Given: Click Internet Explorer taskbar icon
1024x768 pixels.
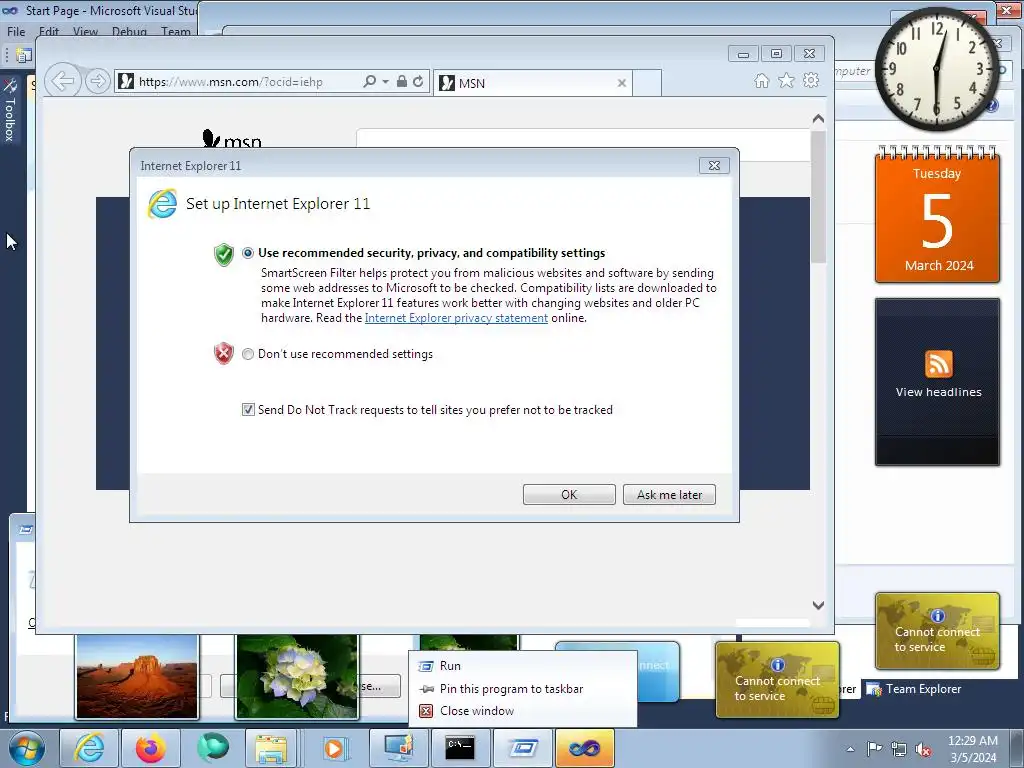Looking at the screenshot, I should pyautogui.click(x=89, y=748).
